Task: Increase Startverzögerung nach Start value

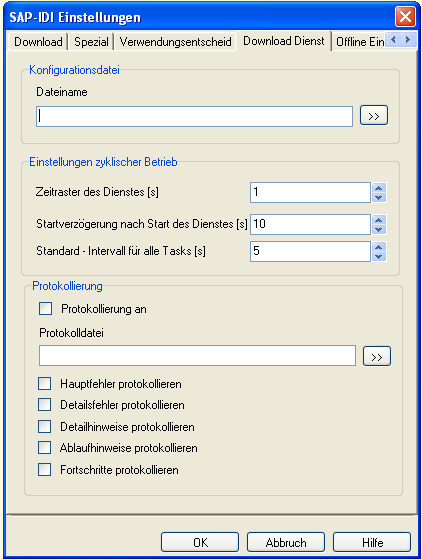Action: click(379, 220)
